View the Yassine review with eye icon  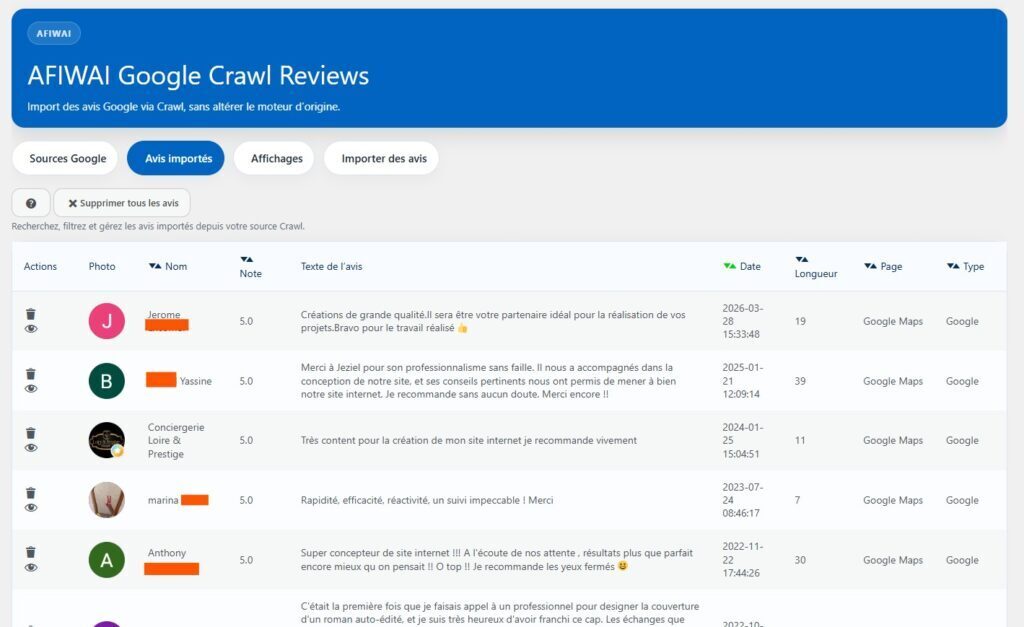[x=31, y=389]
